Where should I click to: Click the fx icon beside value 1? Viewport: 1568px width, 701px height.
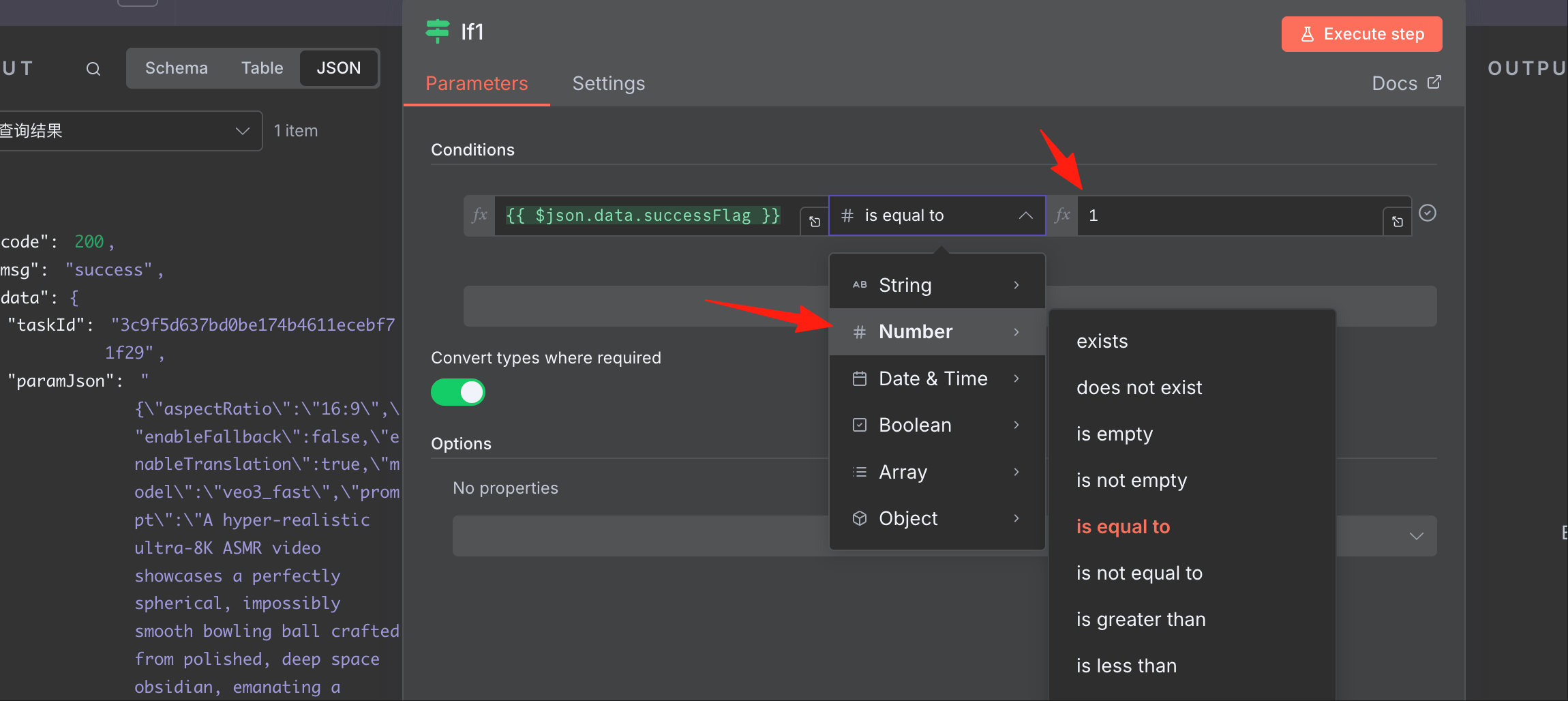click(x=1062, y=215)
